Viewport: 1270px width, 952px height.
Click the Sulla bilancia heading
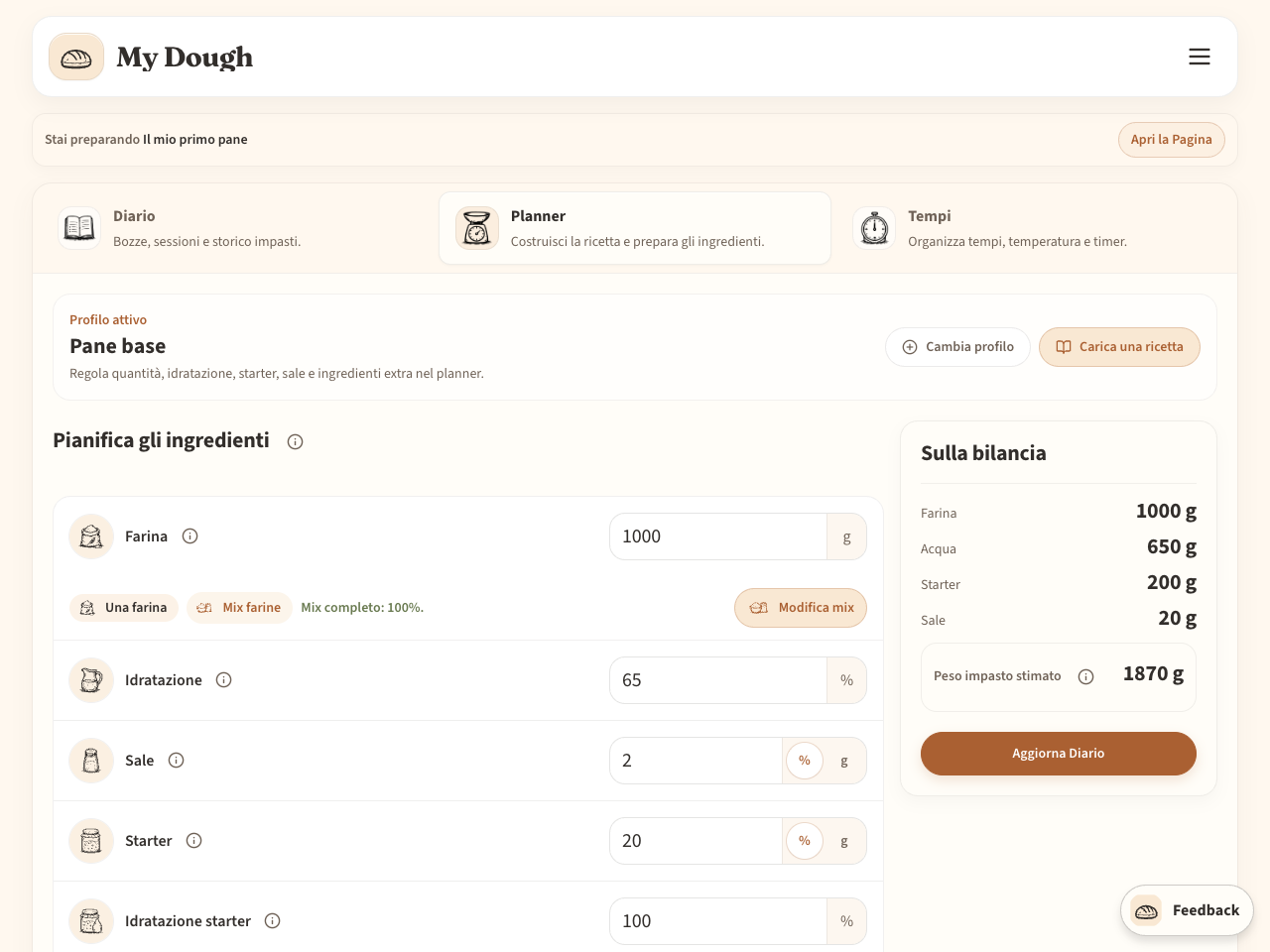coord(983,453)
